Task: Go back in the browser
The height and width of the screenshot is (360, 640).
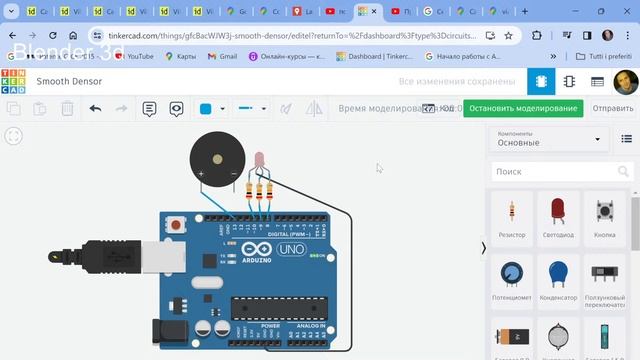Action: pyautogui.click(x=12, y=36)
